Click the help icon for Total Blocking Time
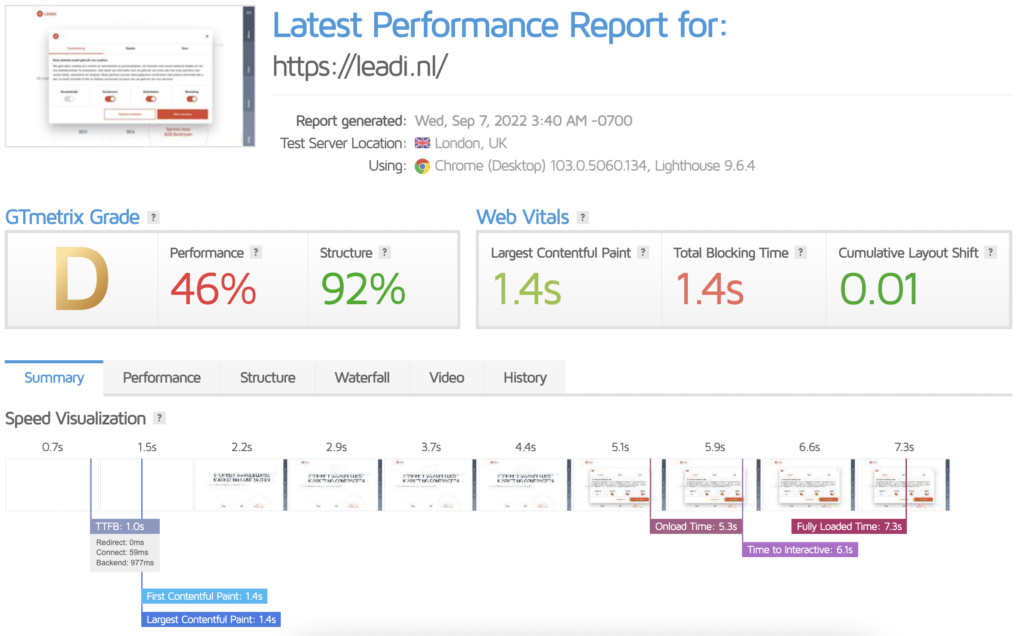This screenshot has width=1024, height=636. 801,253
